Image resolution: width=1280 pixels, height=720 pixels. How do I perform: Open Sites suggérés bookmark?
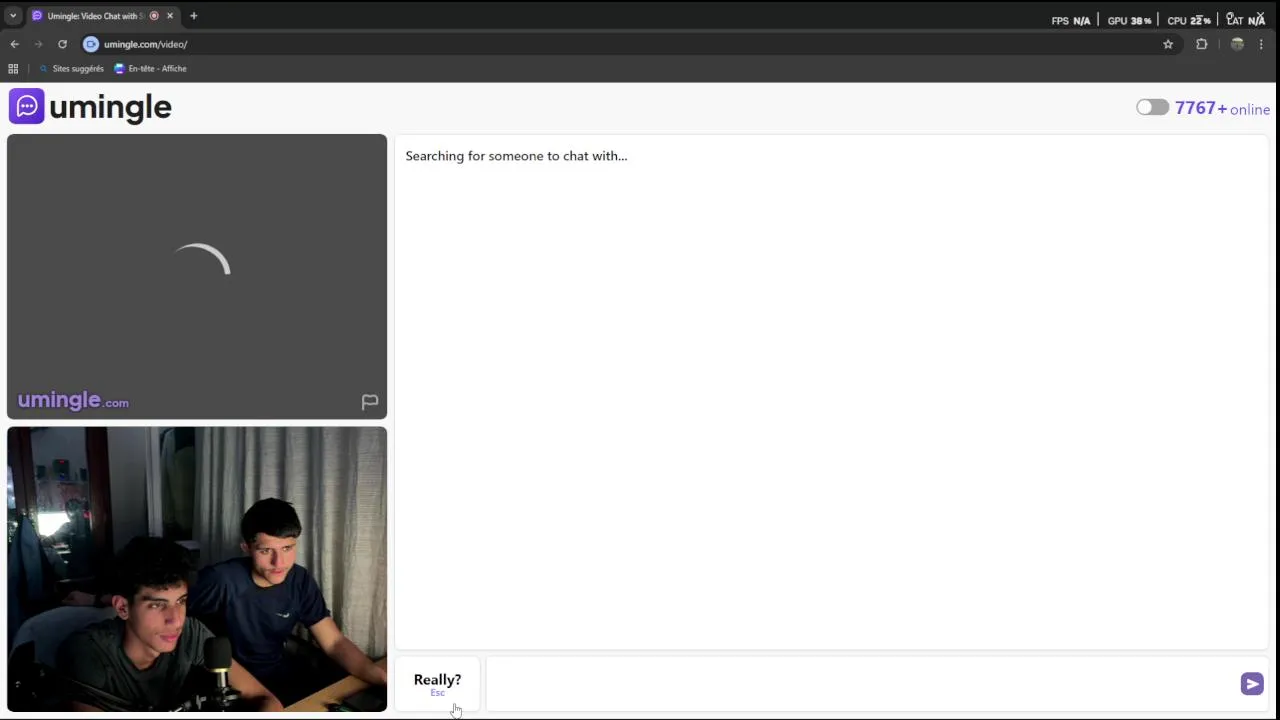pos(71,69)
